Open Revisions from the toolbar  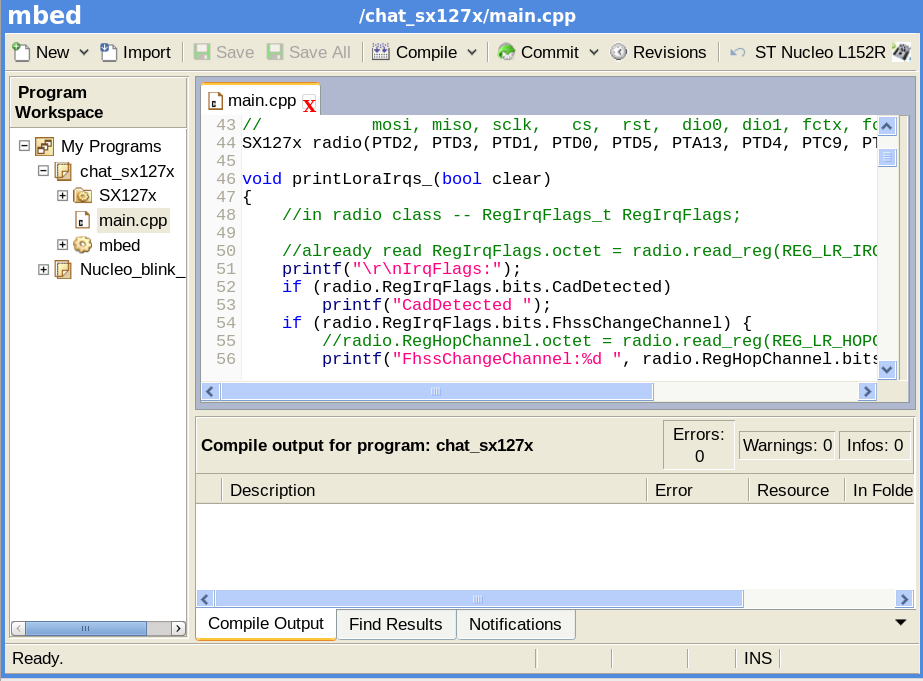point(659,52)
